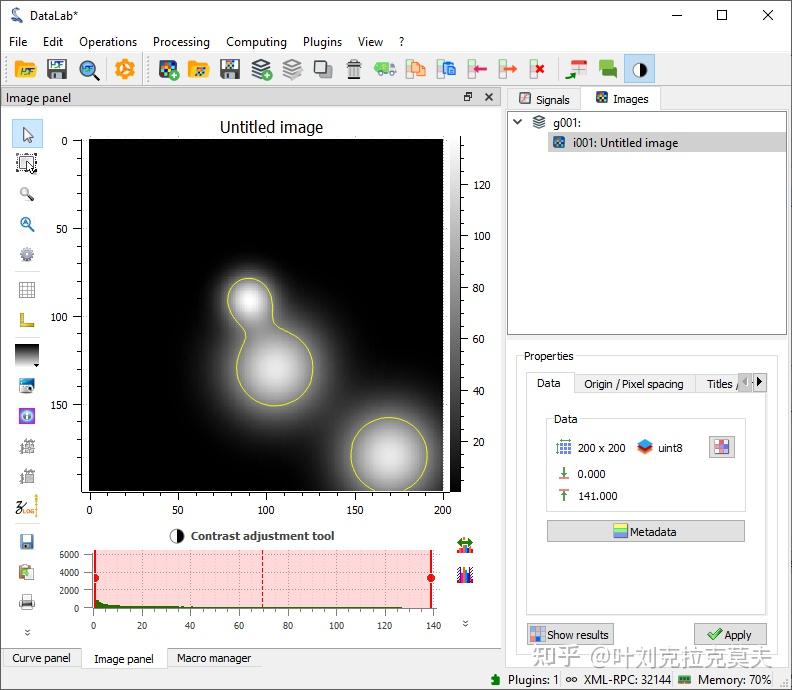Switch to the Signals tab
The width and height of the screenshot is (792, 690).
pos(544,99)
